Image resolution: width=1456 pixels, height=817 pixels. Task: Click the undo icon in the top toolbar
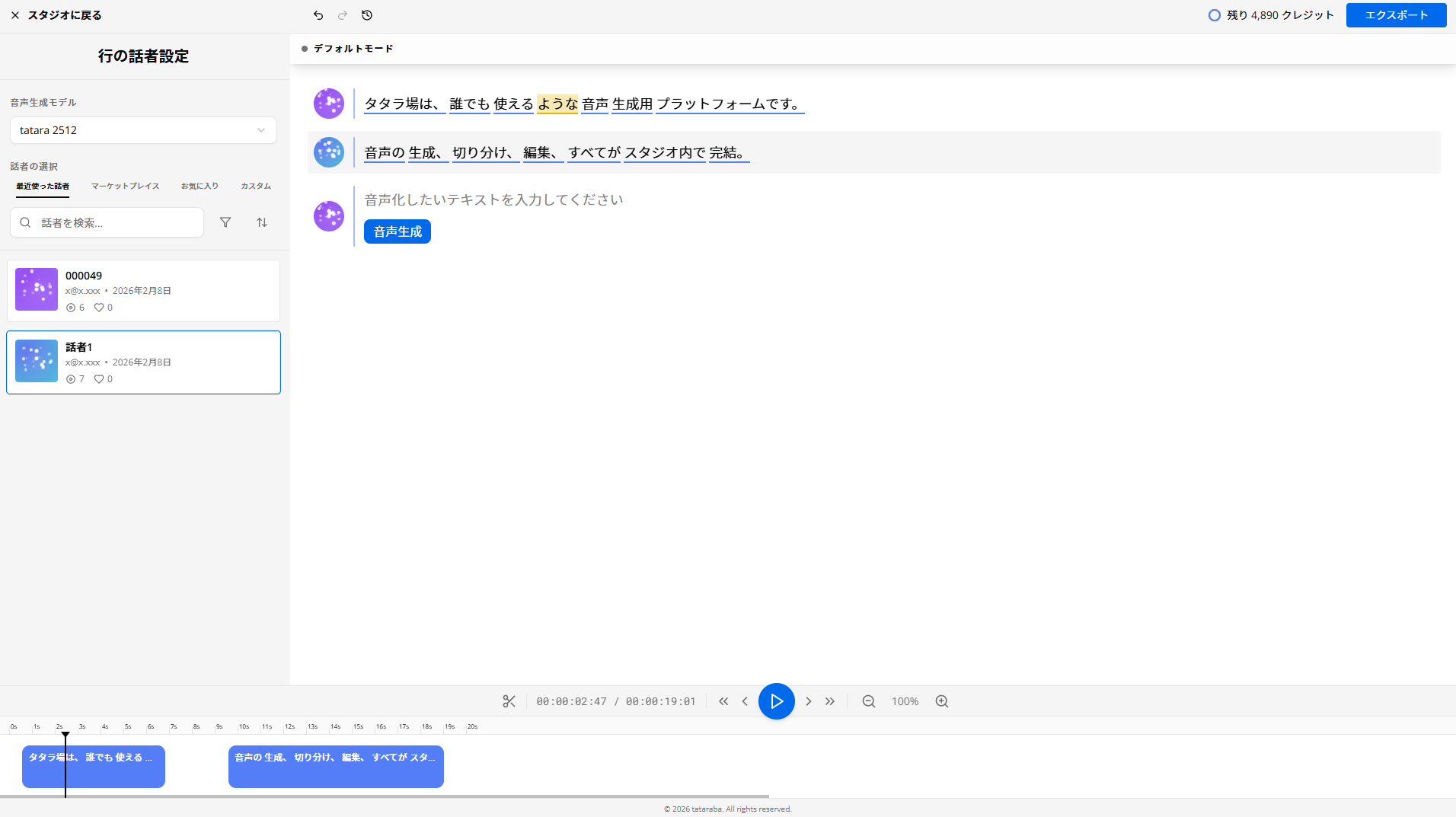click(318, 14)
